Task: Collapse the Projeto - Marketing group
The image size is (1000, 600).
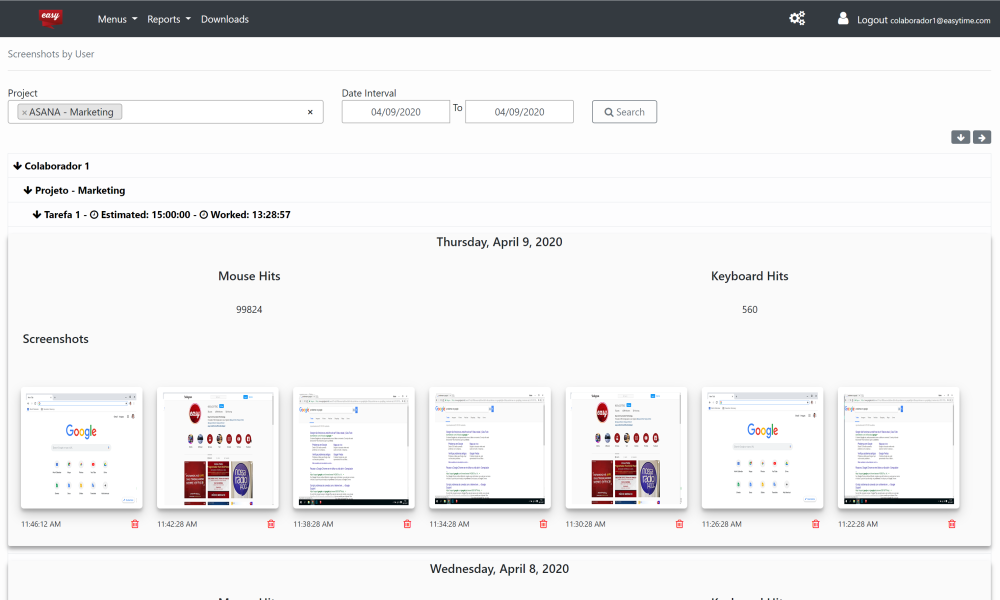Action: point(28,190)
